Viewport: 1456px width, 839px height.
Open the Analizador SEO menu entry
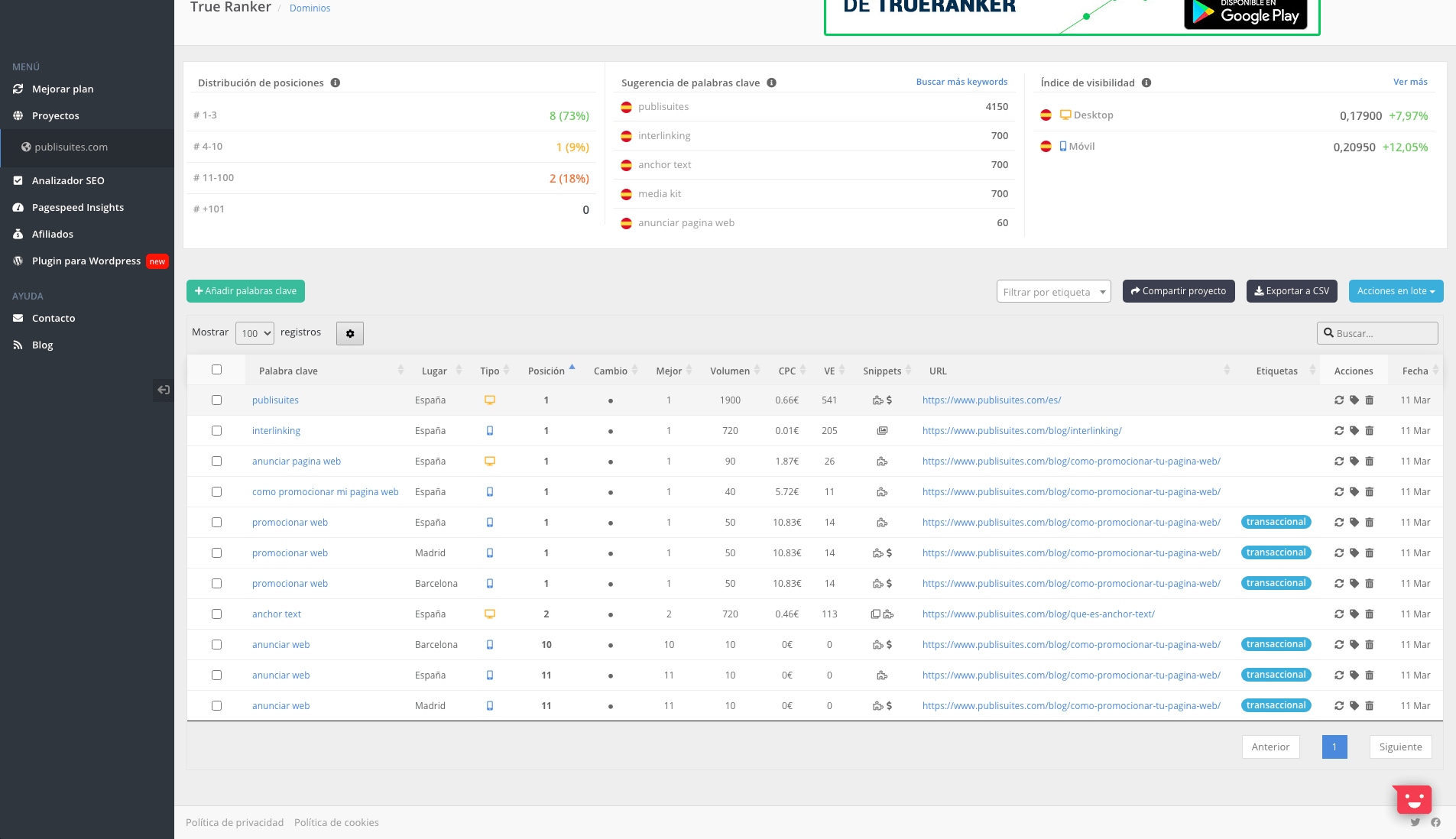[68, 180]
